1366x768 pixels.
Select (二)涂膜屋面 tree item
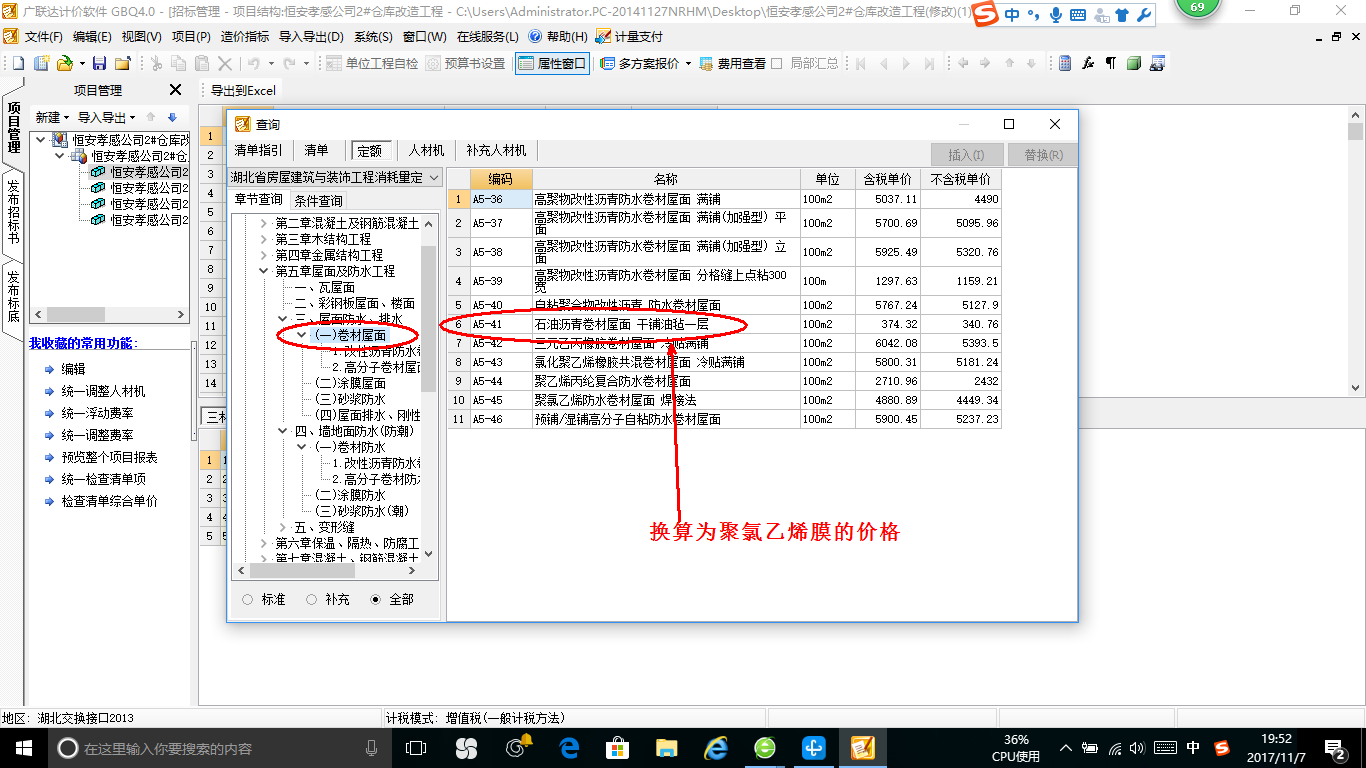(351, 384)
